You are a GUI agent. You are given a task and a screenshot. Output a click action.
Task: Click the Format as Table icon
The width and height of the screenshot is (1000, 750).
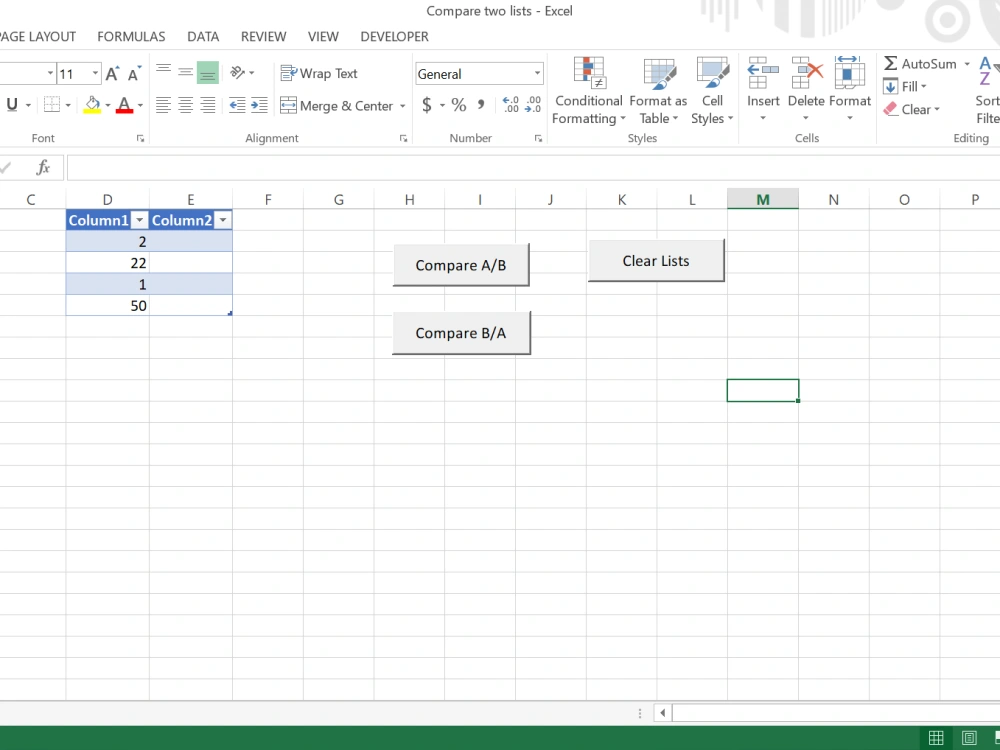tap(658, 90)
